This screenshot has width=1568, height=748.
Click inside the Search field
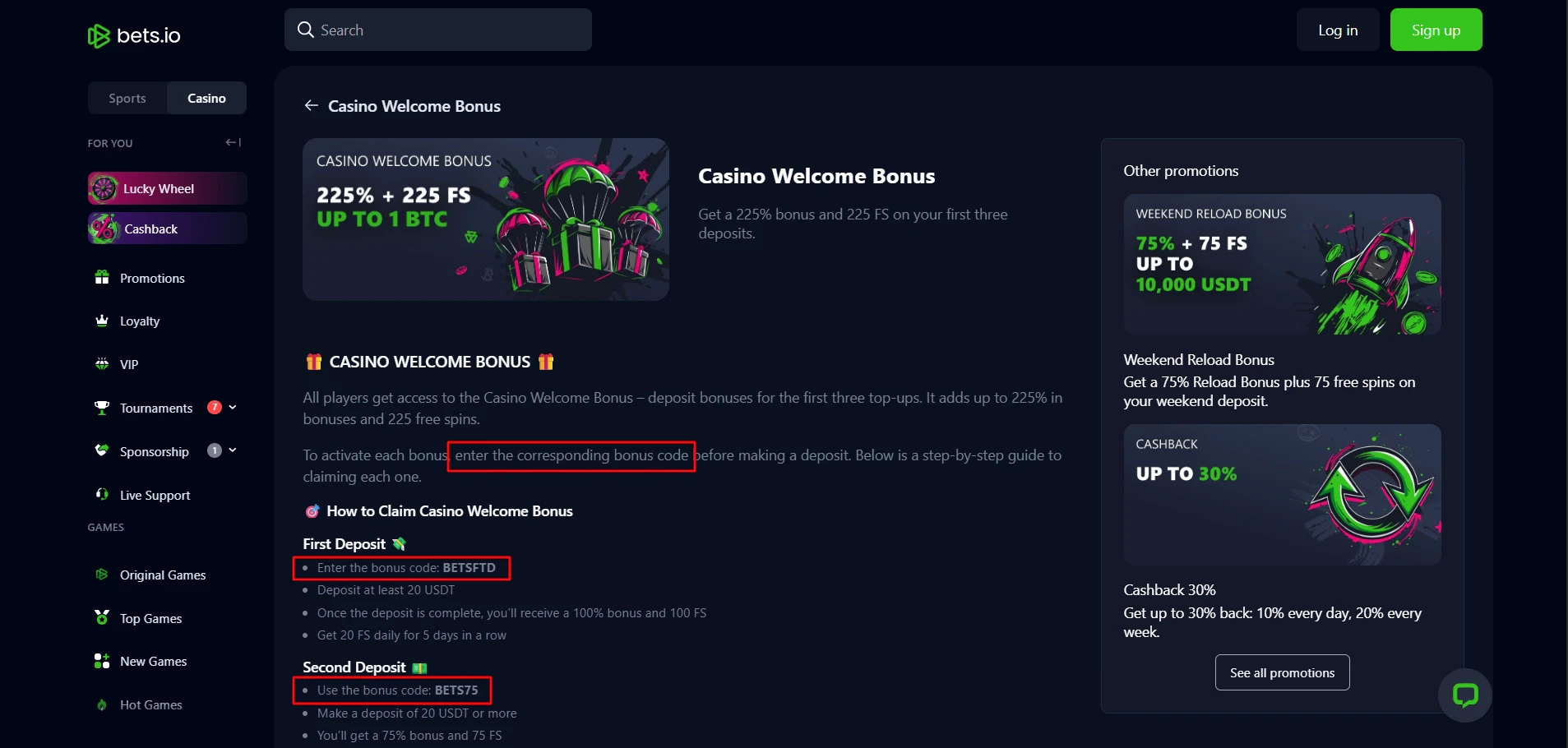point(438,29)
